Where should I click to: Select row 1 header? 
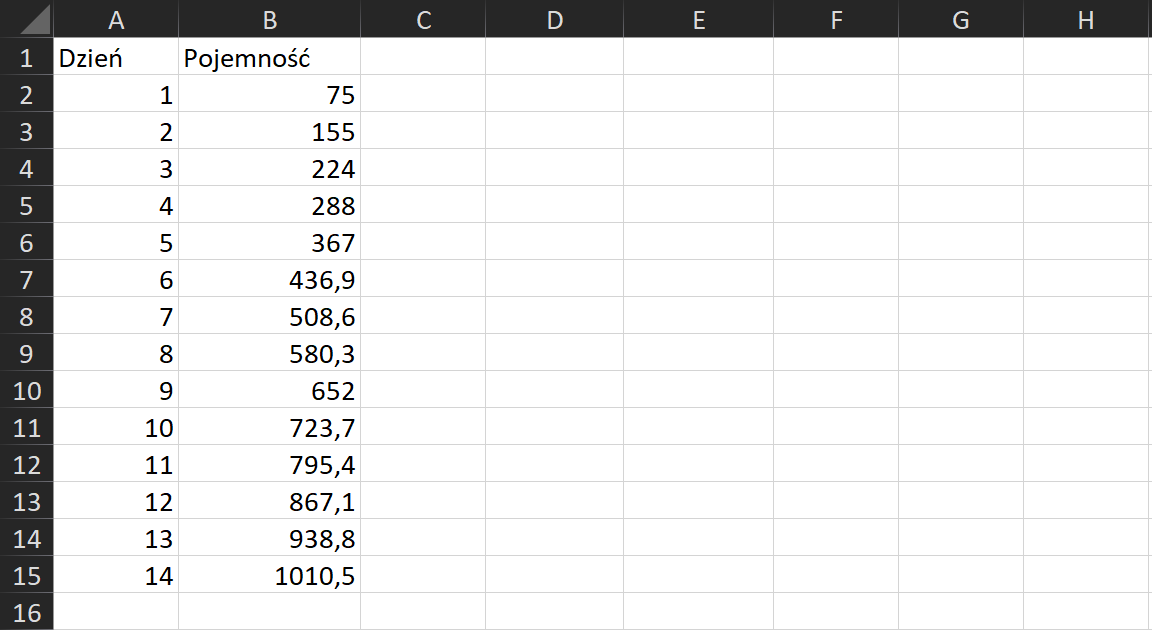point(26,58)
